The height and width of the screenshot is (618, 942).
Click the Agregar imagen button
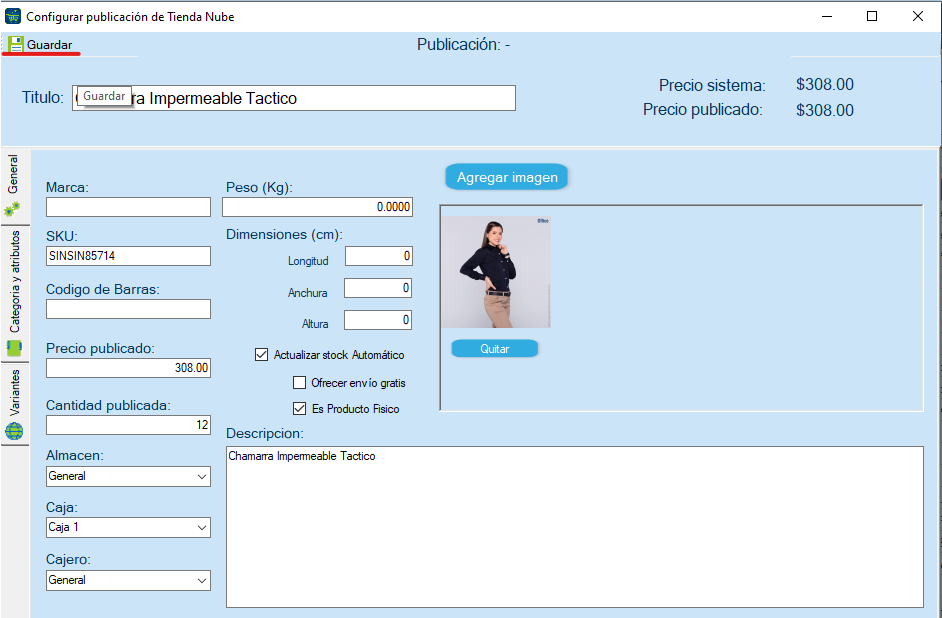click(x=507, y=177)
